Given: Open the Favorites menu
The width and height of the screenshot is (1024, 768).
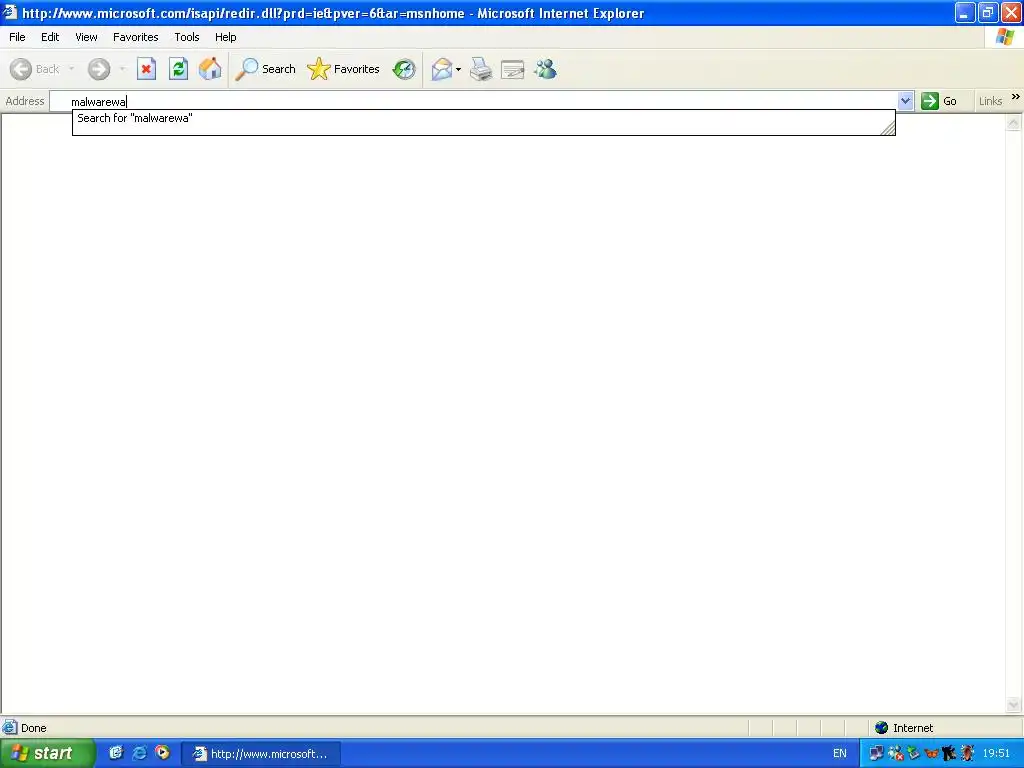Looking at the screenshot, I should [x=136, y=37].
